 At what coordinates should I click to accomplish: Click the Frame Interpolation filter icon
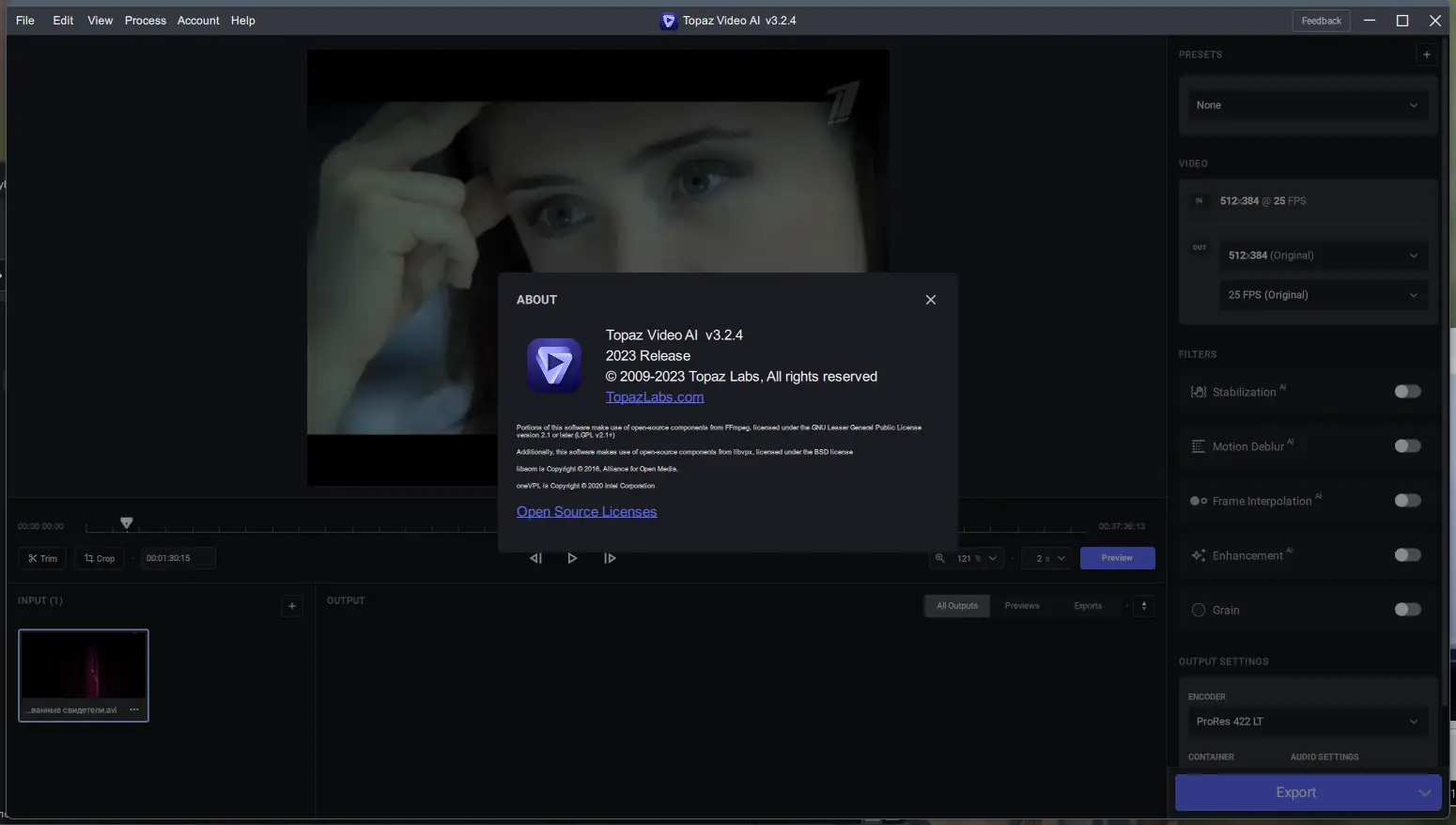[x=1199, y=501]
